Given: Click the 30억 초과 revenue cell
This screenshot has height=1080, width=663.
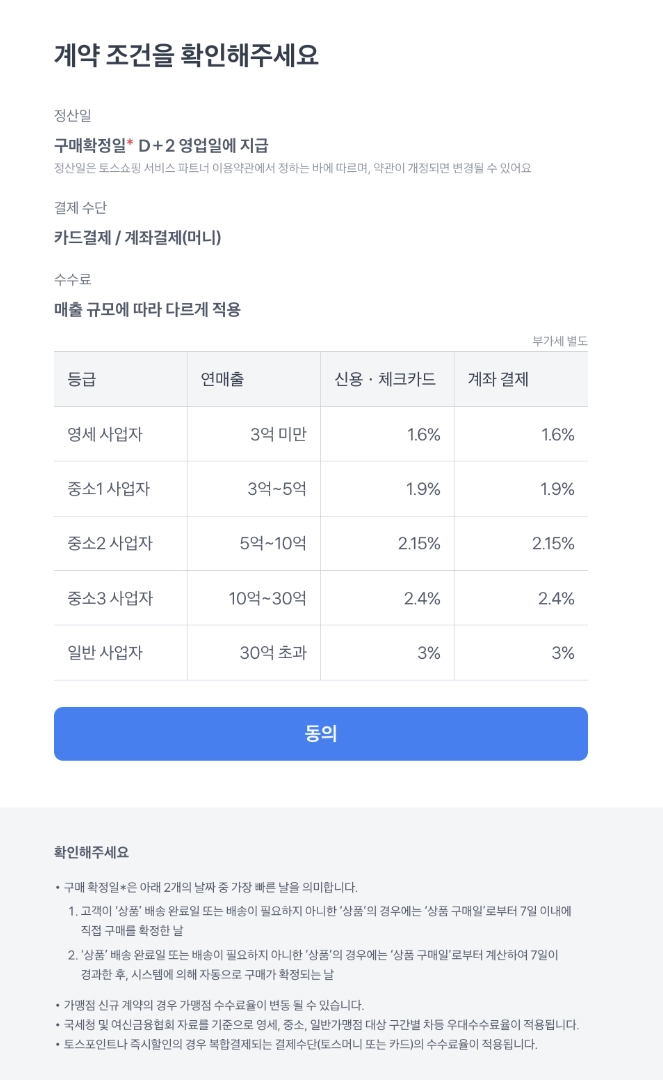Looking at the screenshot, I should (273, 653).
